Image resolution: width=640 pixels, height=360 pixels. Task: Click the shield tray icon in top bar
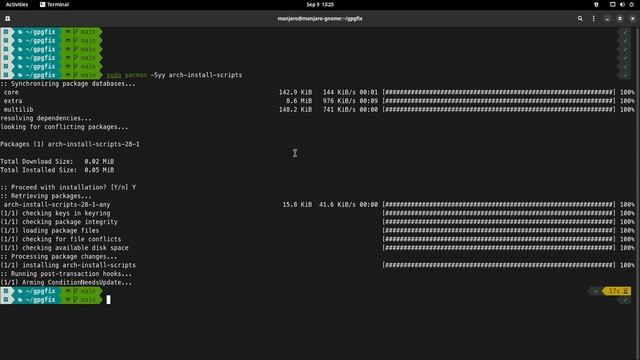596,4
